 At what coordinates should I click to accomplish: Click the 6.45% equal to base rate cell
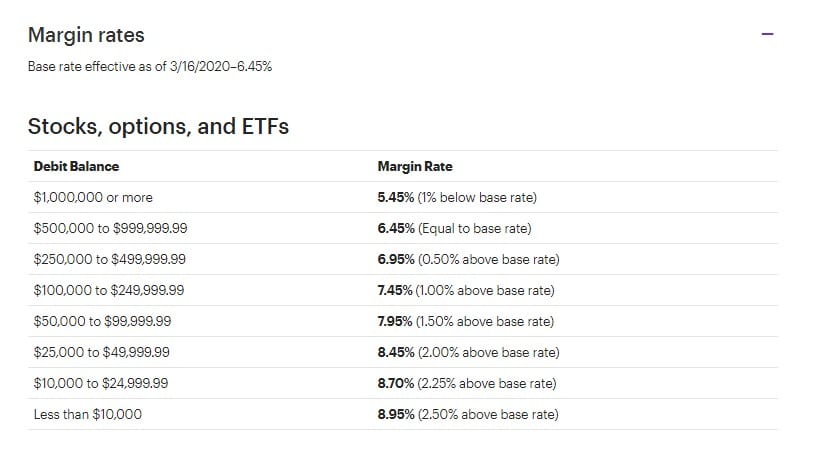tap(454, 228)
